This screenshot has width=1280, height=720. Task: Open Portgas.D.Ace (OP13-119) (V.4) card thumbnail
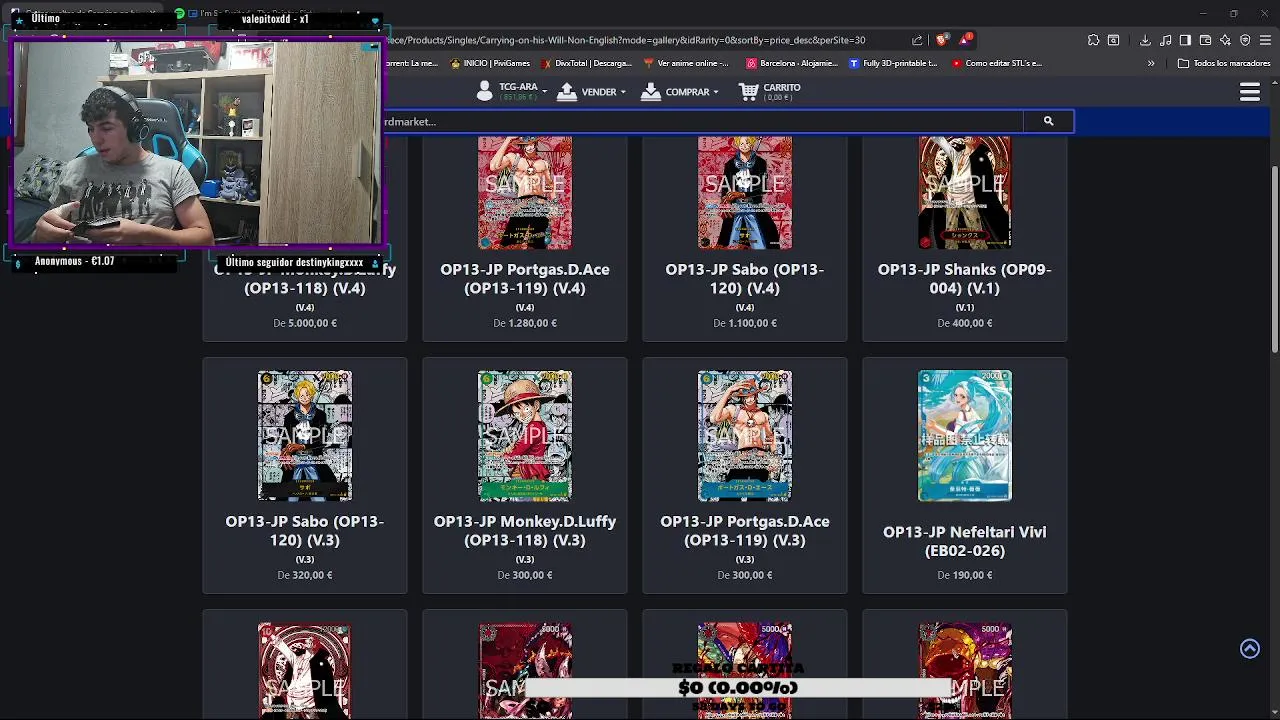tap(525, 193)
